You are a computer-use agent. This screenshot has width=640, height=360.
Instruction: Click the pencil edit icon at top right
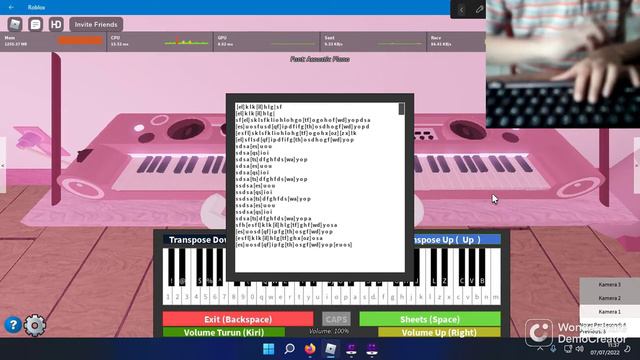tap(479, 9)
